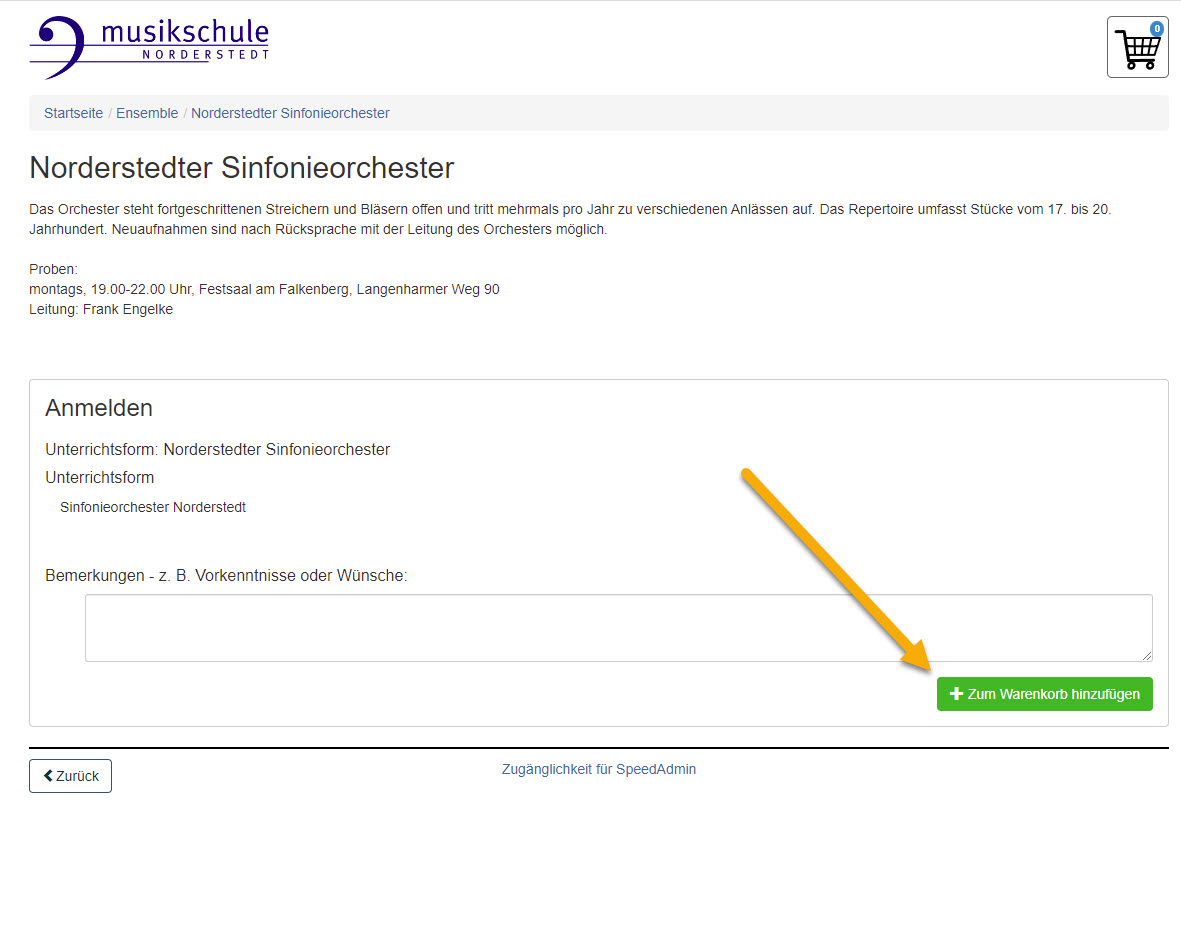Click the cart item count badge
The width and height of the screenshot is (1181, 936).
tap(1157, 29)
